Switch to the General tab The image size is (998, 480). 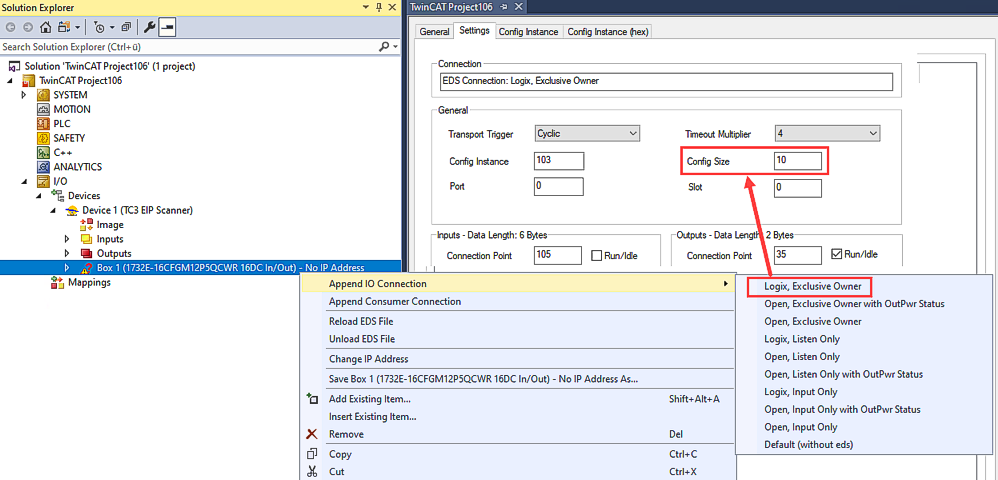tap(435, 32)
